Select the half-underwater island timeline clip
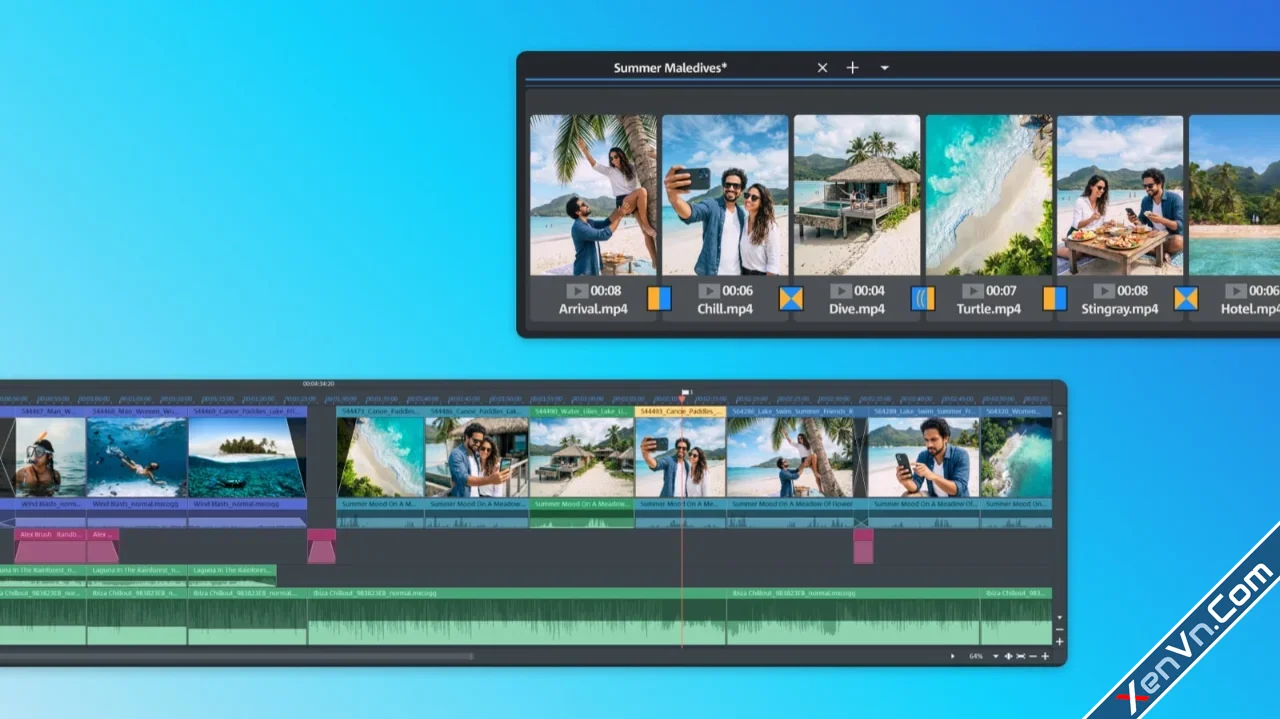 [x=246, y=457]
